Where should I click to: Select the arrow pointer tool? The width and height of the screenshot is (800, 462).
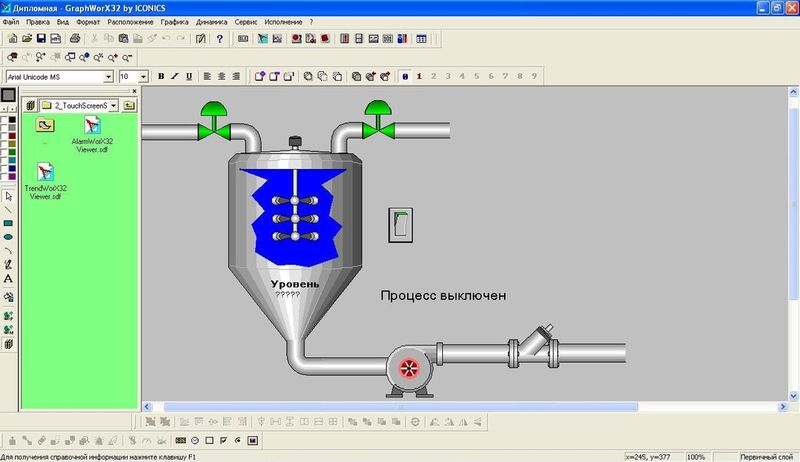point(8,196)
